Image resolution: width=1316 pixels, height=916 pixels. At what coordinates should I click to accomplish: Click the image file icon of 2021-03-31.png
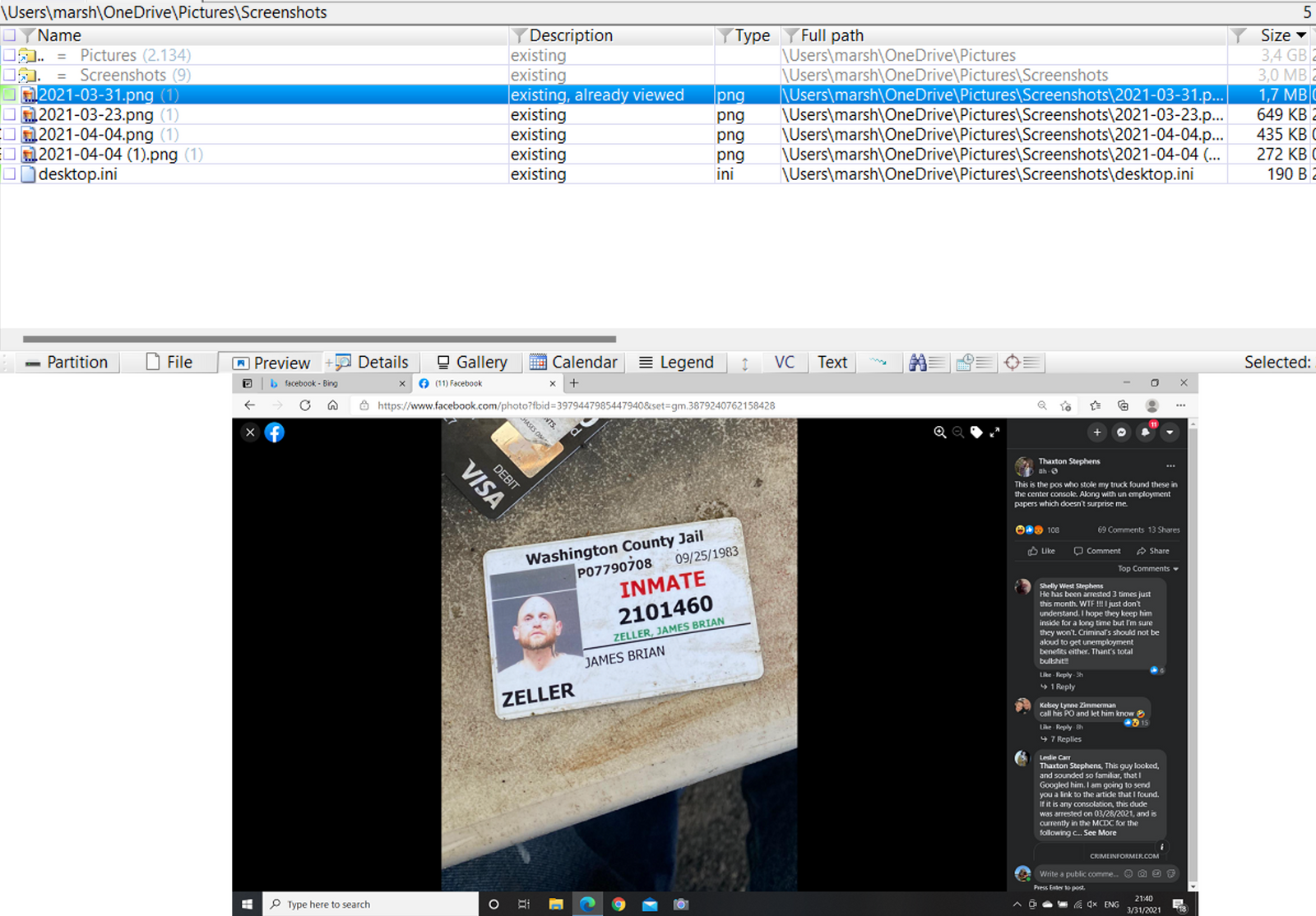click(29, 95)
